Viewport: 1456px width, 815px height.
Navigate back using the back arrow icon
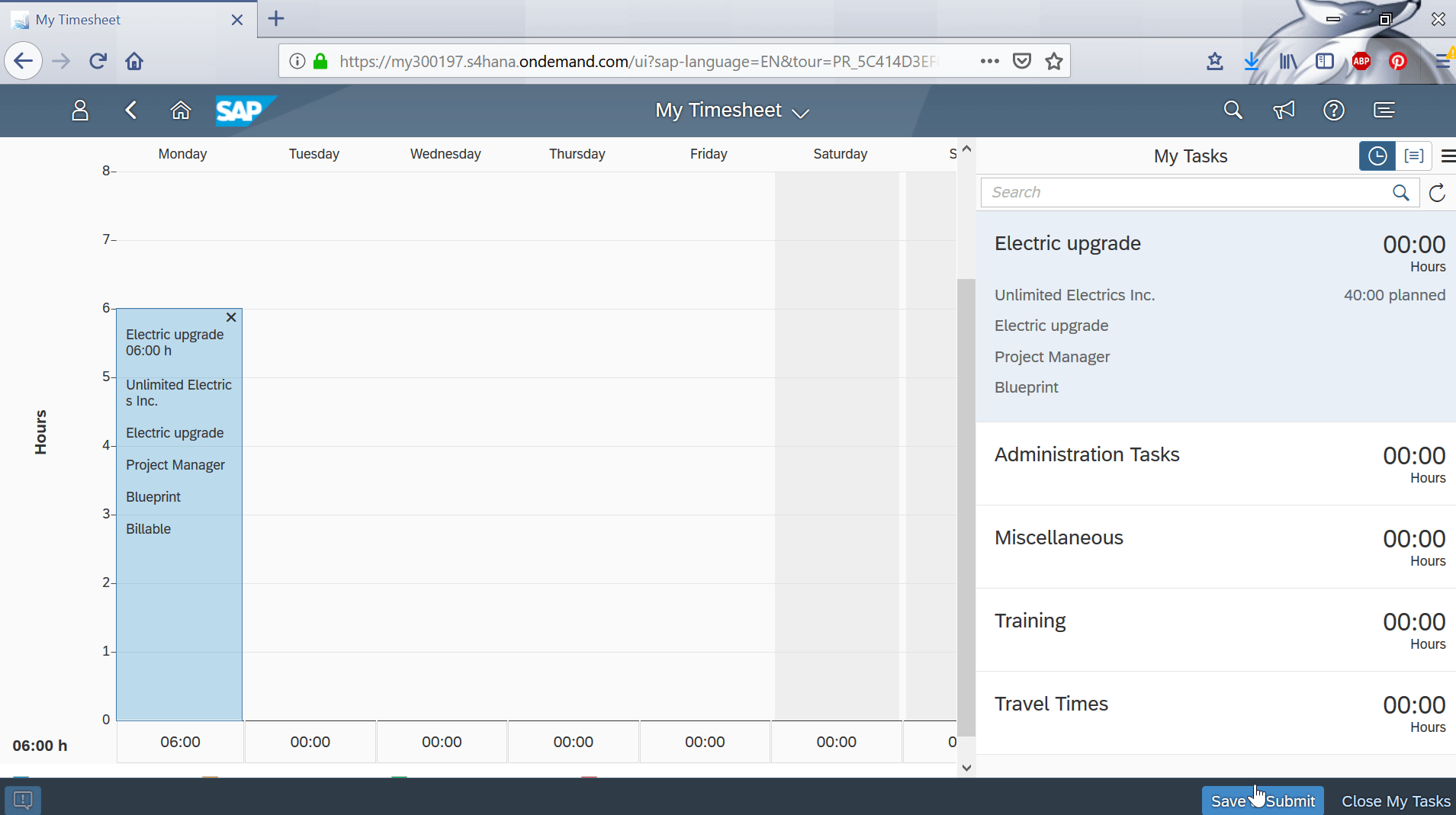point(130,110)
